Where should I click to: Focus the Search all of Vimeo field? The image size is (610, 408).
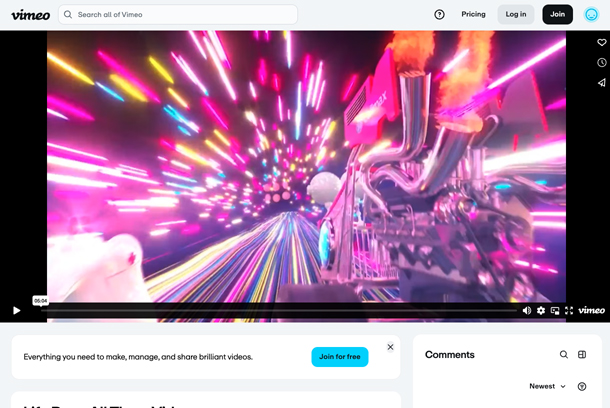(178, 15)
